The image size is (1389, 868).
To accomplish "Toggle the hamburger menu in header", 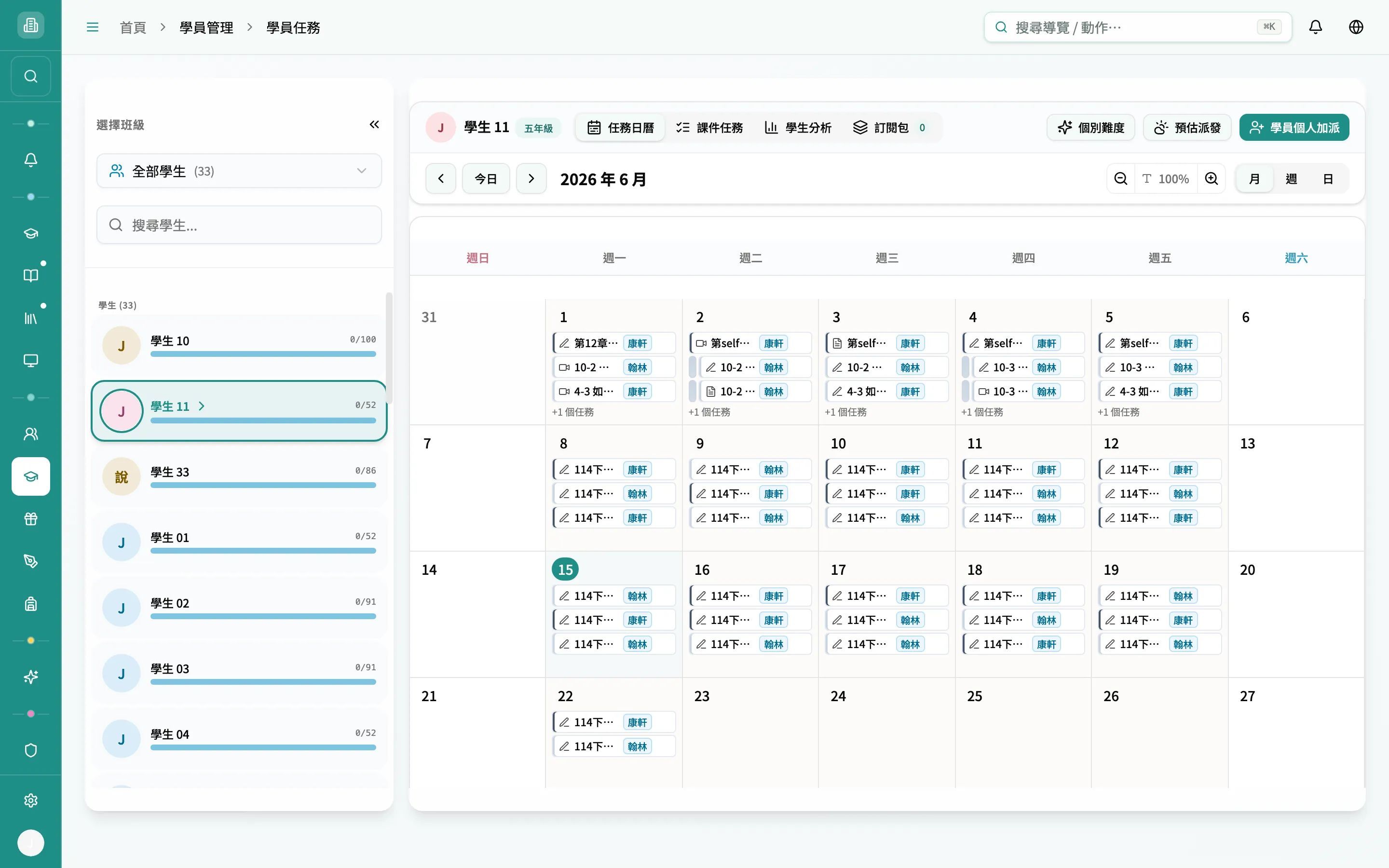I will [x=93, y=27].
